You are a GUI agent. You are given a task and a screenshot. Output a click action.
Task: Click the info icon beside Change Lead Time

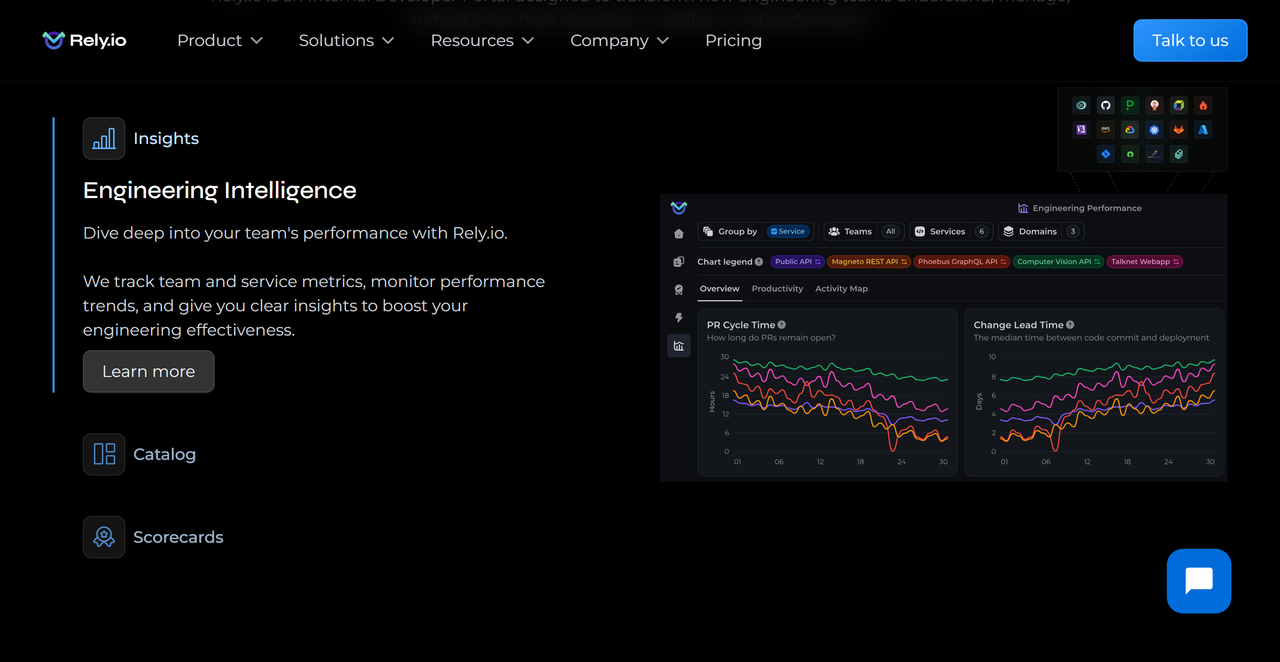1070,325
